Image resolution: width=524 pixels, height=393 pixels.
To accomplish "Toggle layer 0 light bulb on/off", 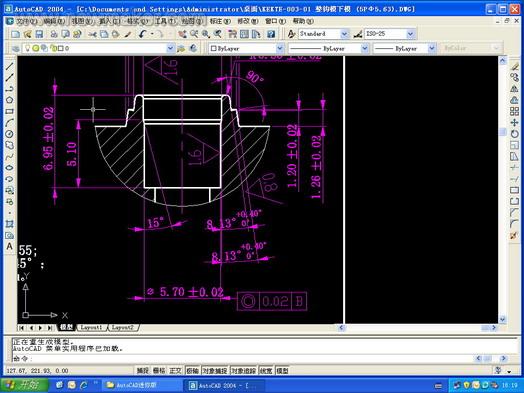I will (28, 48).
